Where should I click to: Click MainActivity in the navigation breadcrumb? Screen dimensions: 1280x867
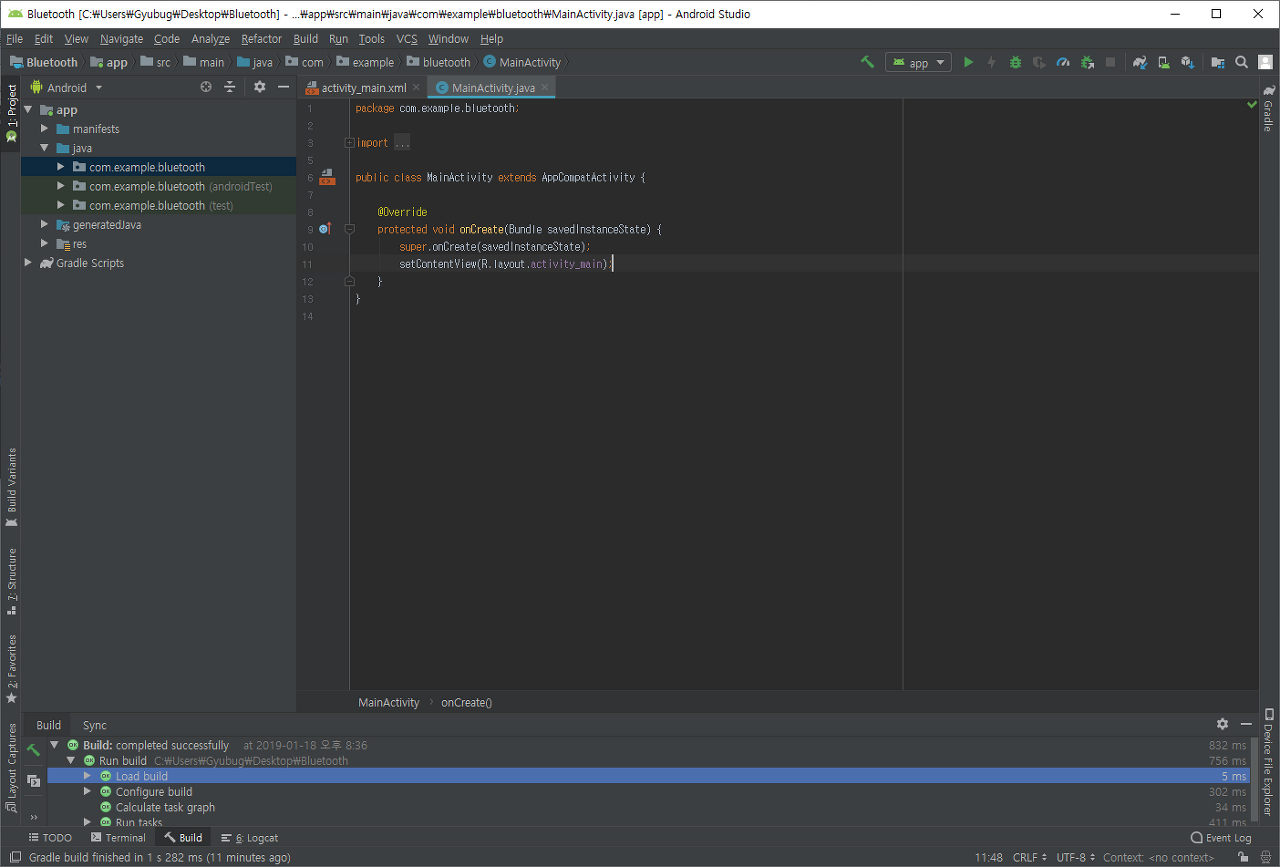click(x=522, y=62)
